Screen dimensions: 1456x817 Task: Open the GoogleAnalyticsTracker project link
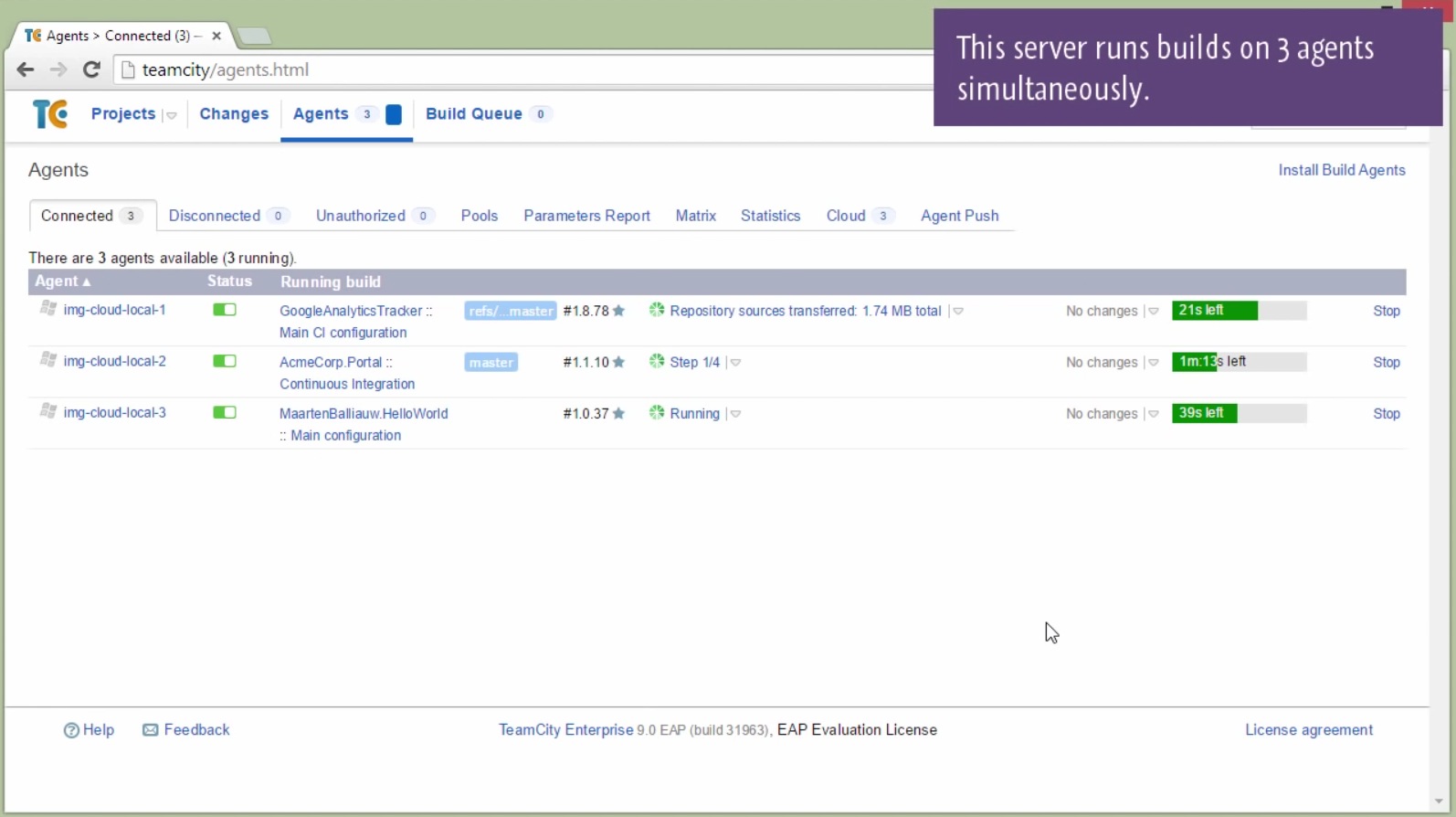pos(351,311)
